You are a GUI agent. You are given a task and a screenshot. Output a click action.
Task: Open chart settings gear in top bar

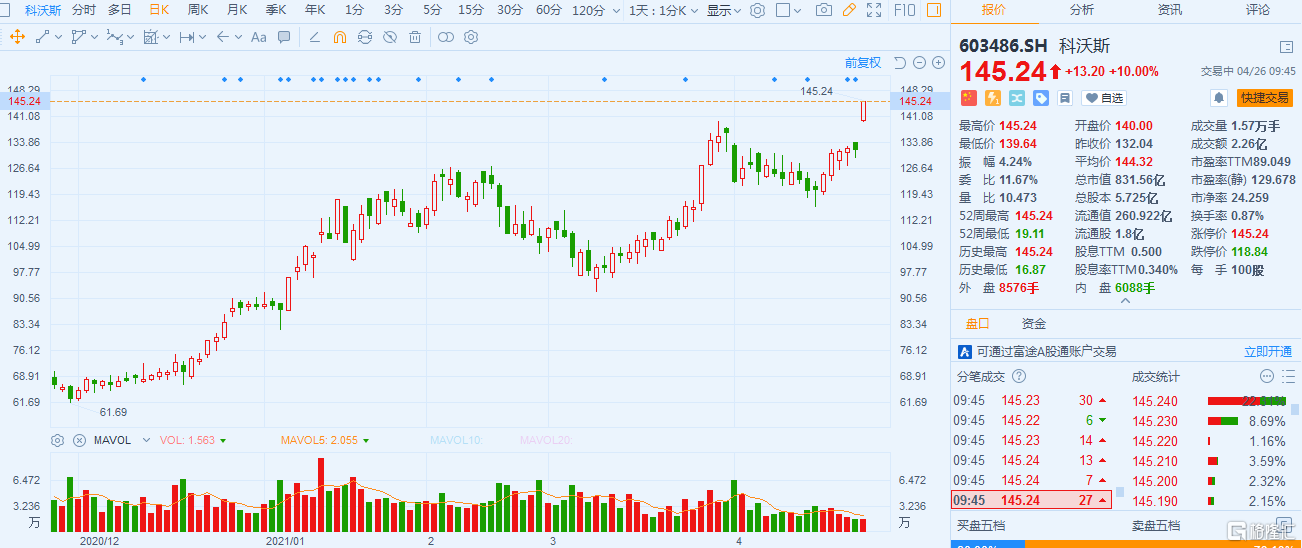point(757,10)
